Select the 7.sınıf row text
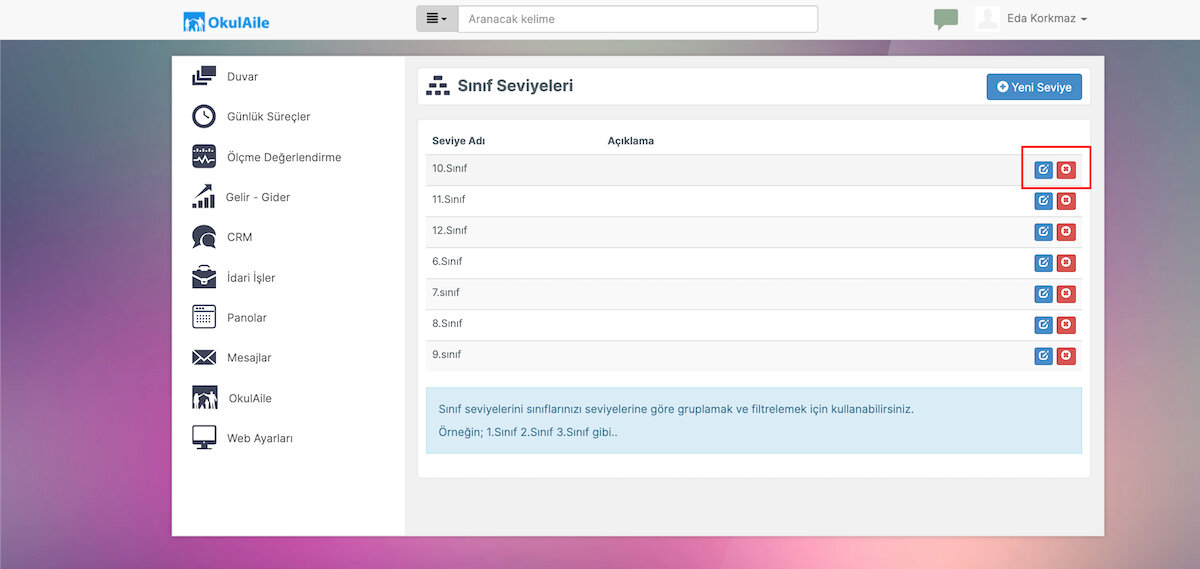Screen dimensions: 1200x569 coord(446,292)
